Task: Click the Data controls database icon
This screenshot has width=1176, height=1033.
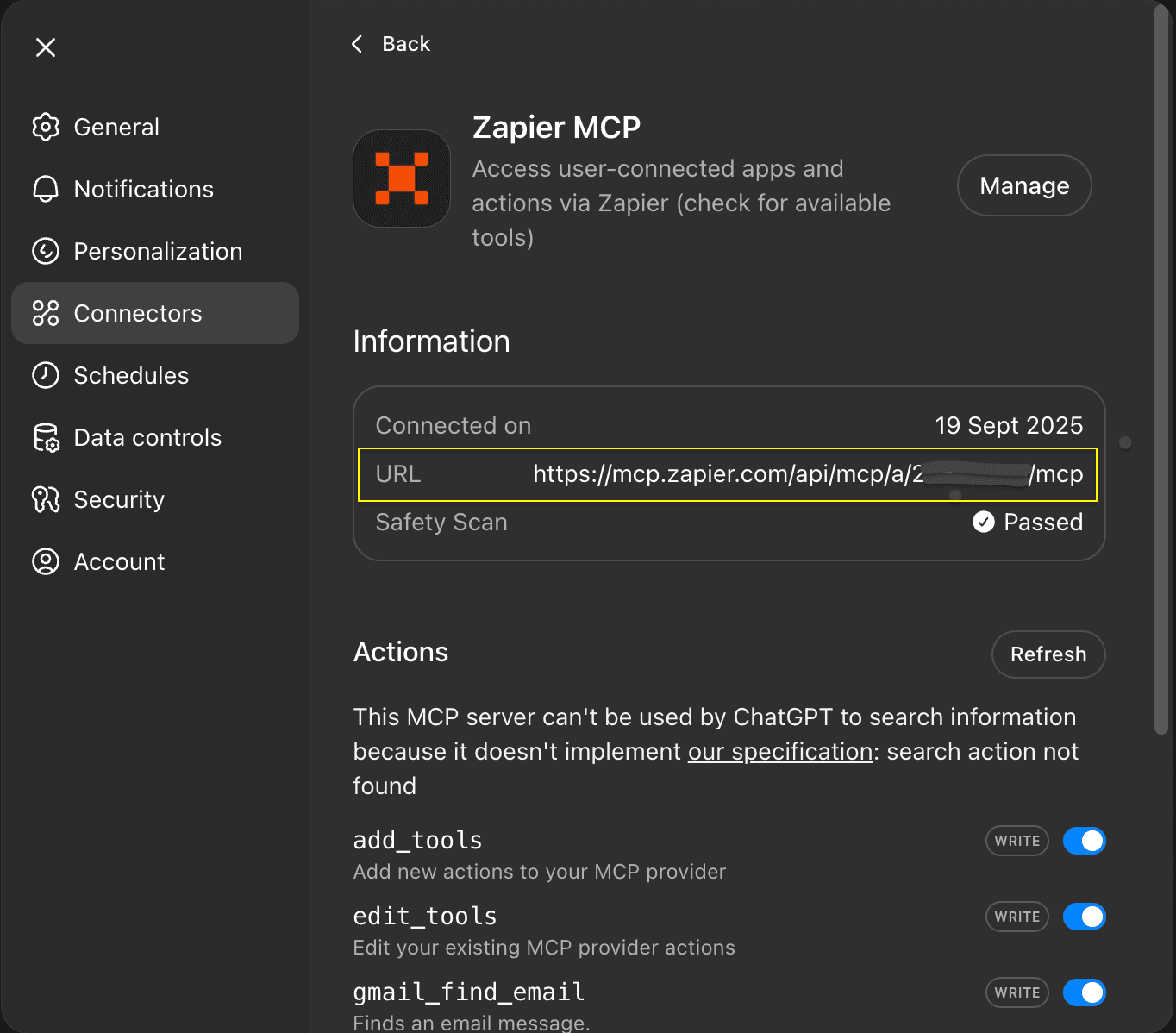Action: click(46, 437)
